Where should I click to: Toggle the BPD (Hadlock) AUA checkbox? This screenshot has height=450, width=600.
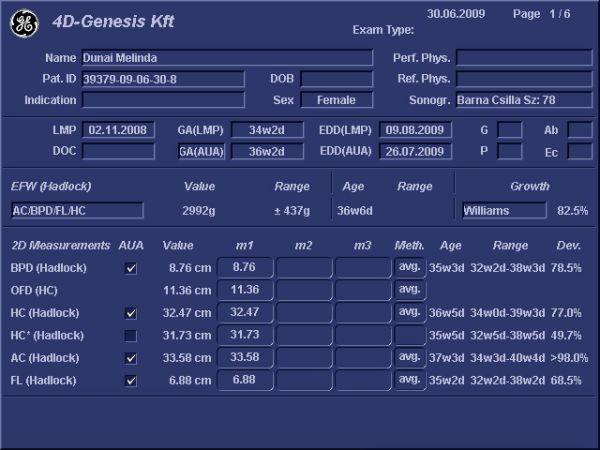(131, 268)
